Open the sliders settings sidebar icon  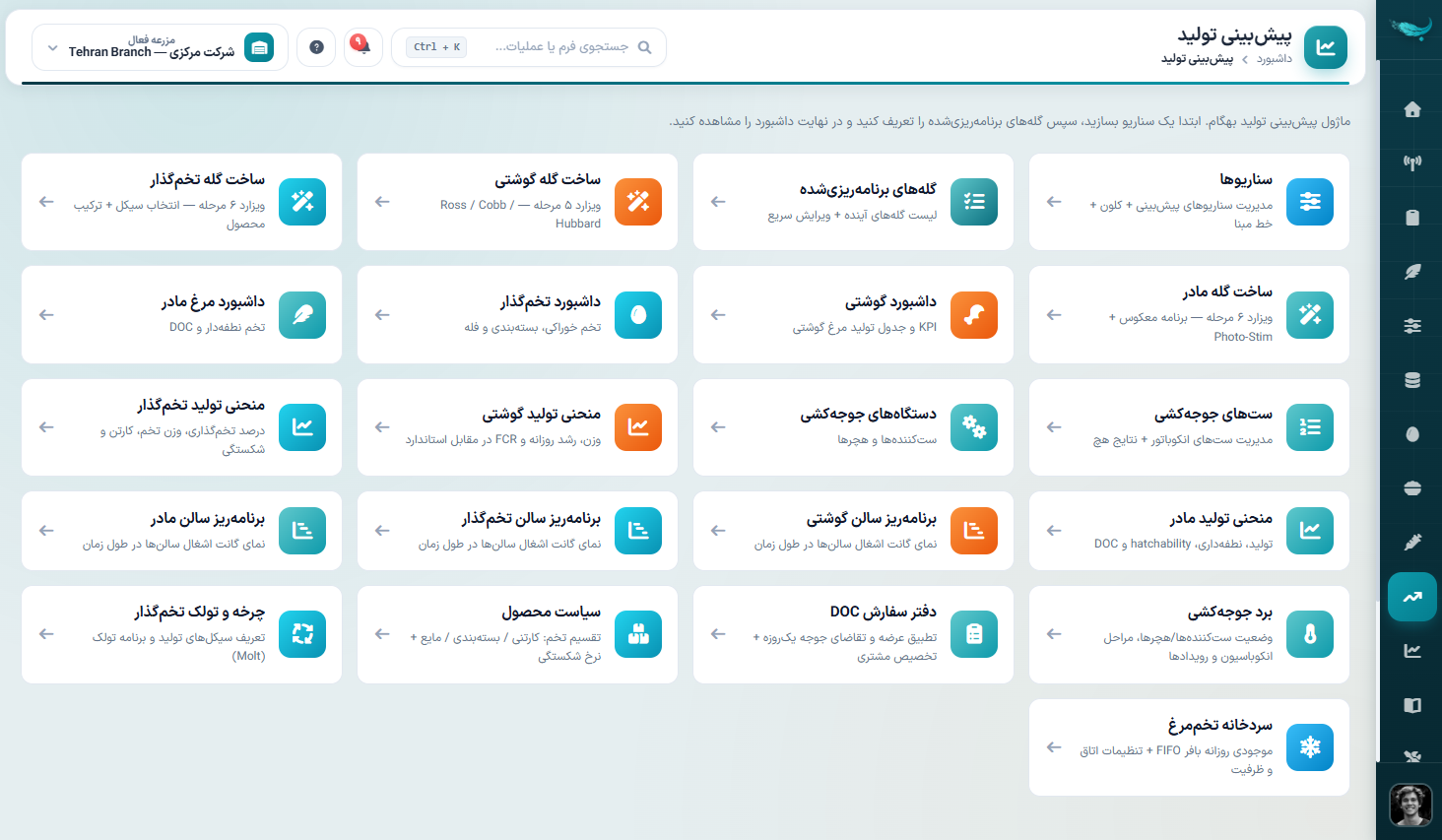click(x=1412, y=326)
